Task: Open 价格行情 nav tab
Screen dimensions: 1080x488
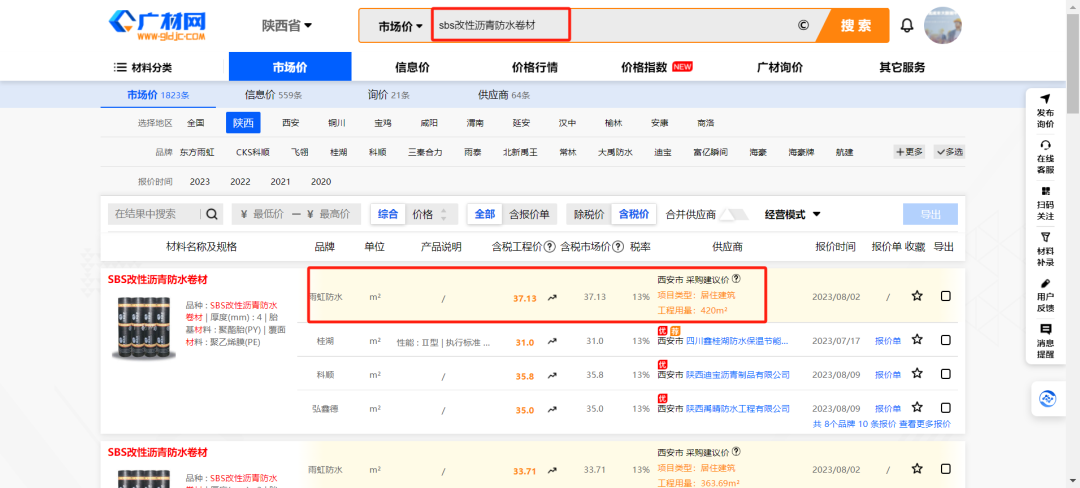Action: point(534,67)
